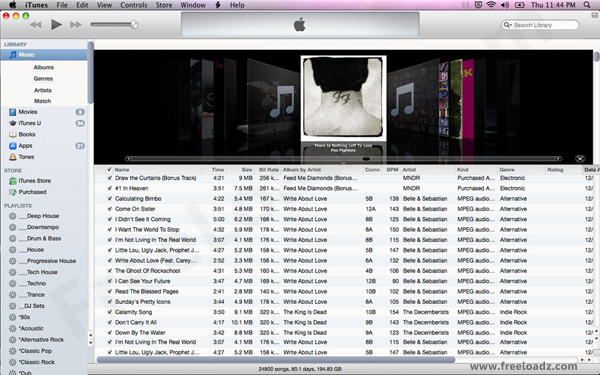
Task: Uncheck Draw the Curtains (Bonus Track)
Action: (x=109, y=178)
